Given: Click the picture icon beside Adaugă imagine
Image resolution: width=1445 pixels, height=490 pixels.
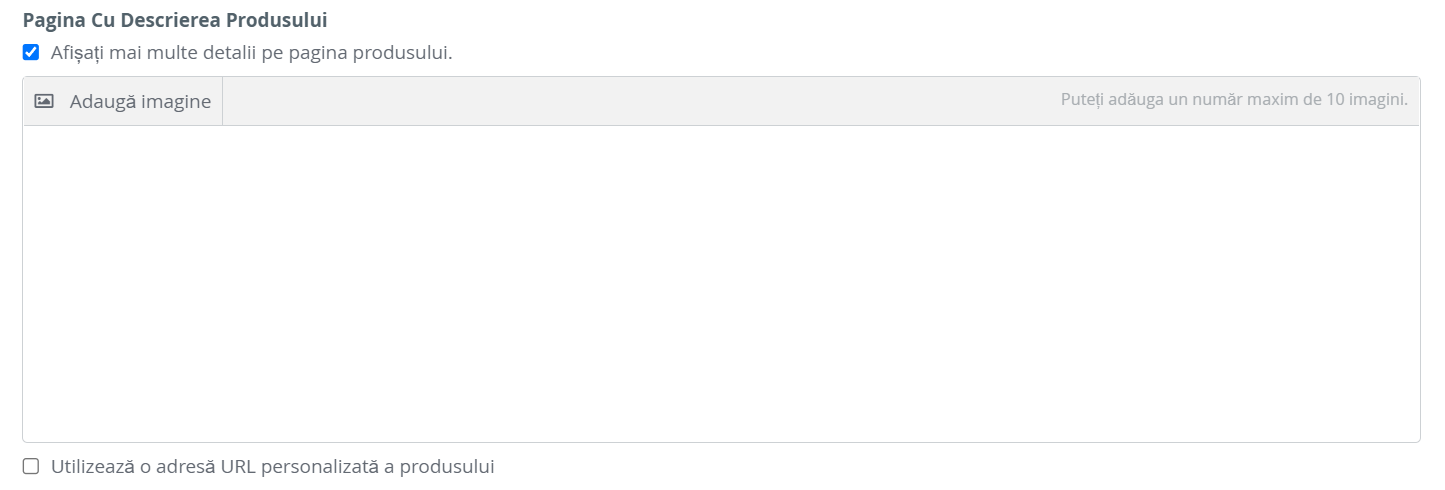Looking at the screenshot, I should pos(44,101).
